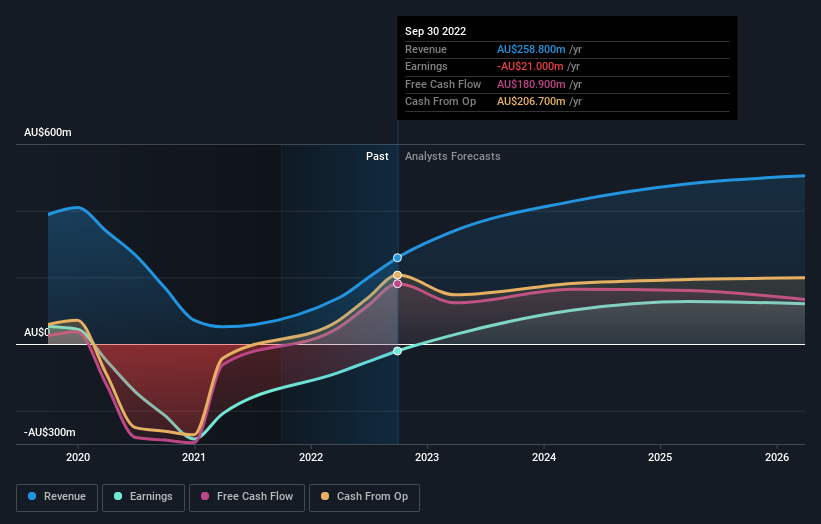This screenshot has width=821, height=524.
Task: Click the AU$0 y-axis label
Action: (37, 332)
